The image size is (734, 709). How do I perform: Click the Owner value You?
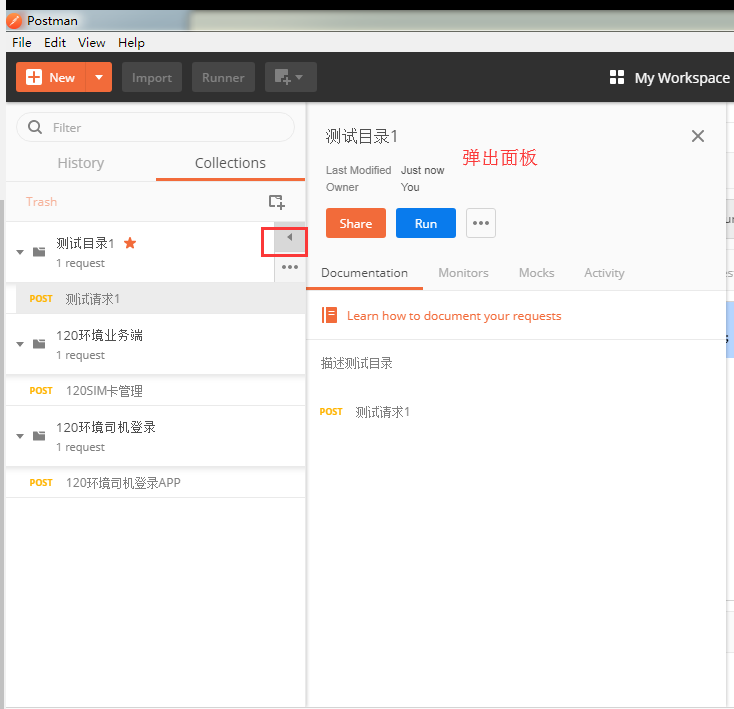410,187
